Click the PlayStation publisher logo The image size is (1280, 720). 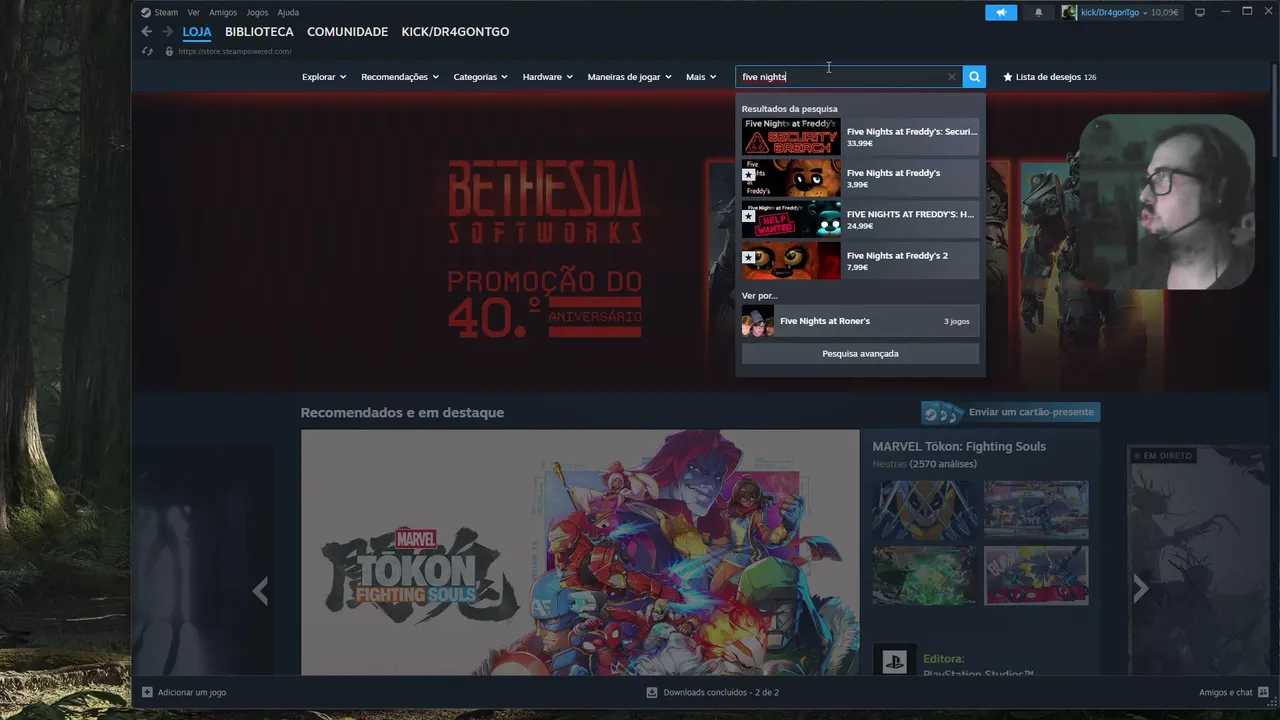coord(894,660)
